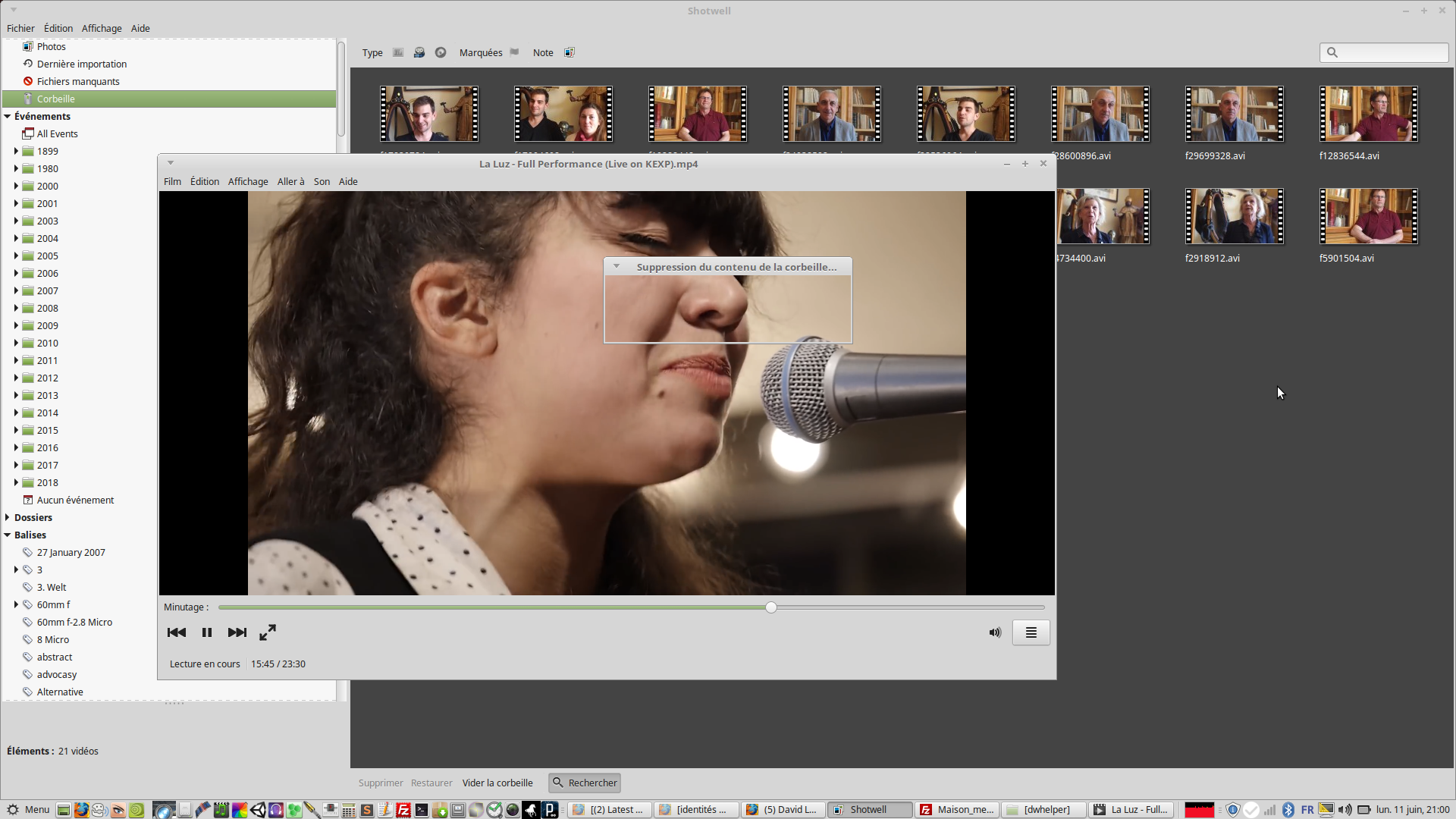Open the player sidebar hamburger button
The image size is (1456, 819).
(x=1031, y=632)
